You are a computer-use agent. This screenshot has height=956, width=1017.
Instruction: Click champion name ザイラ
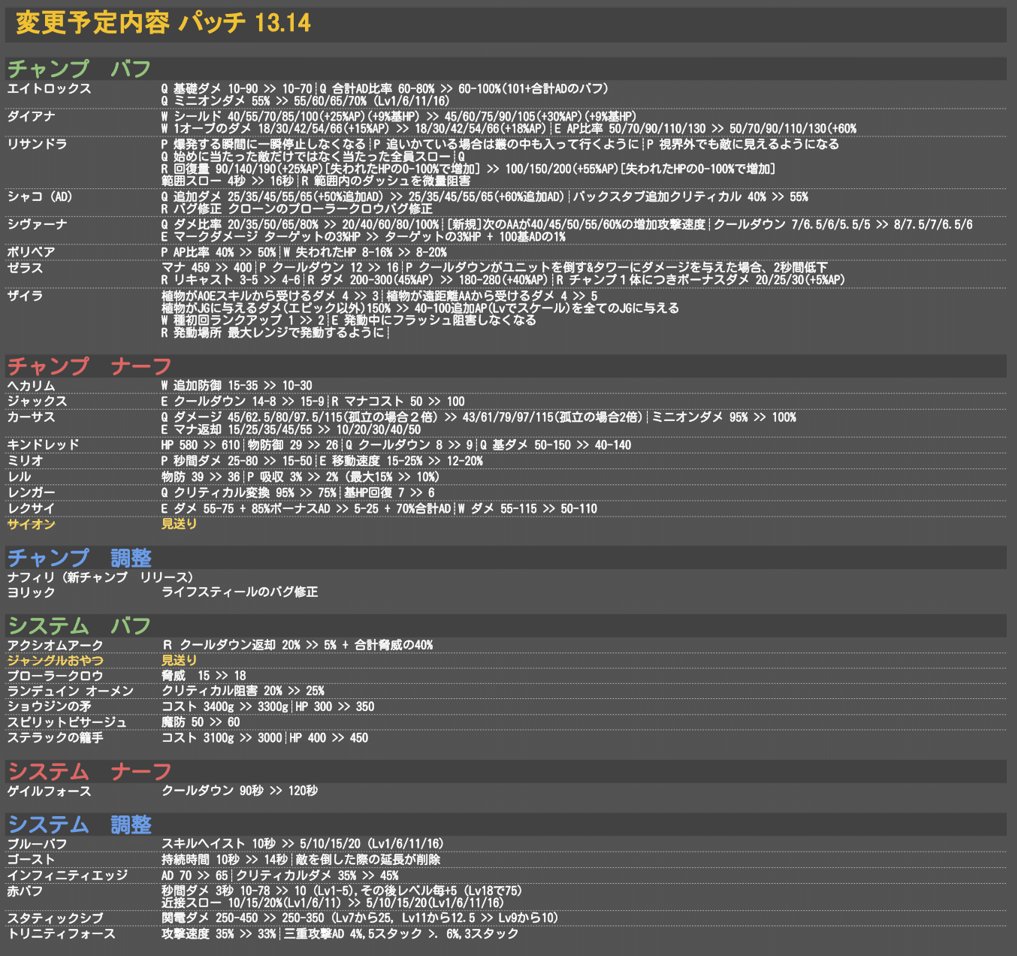point(25,295)
